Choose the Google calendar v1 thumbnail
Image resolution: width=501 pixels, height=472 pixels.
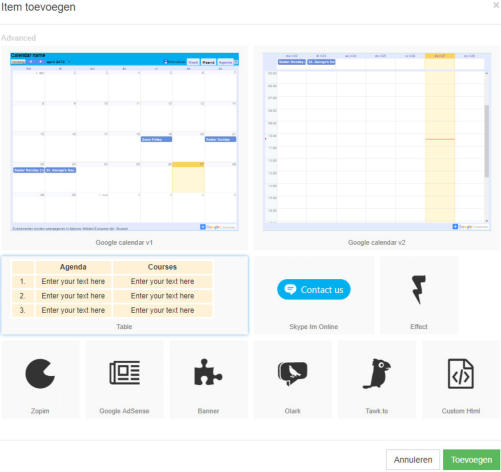pos(124,142)
